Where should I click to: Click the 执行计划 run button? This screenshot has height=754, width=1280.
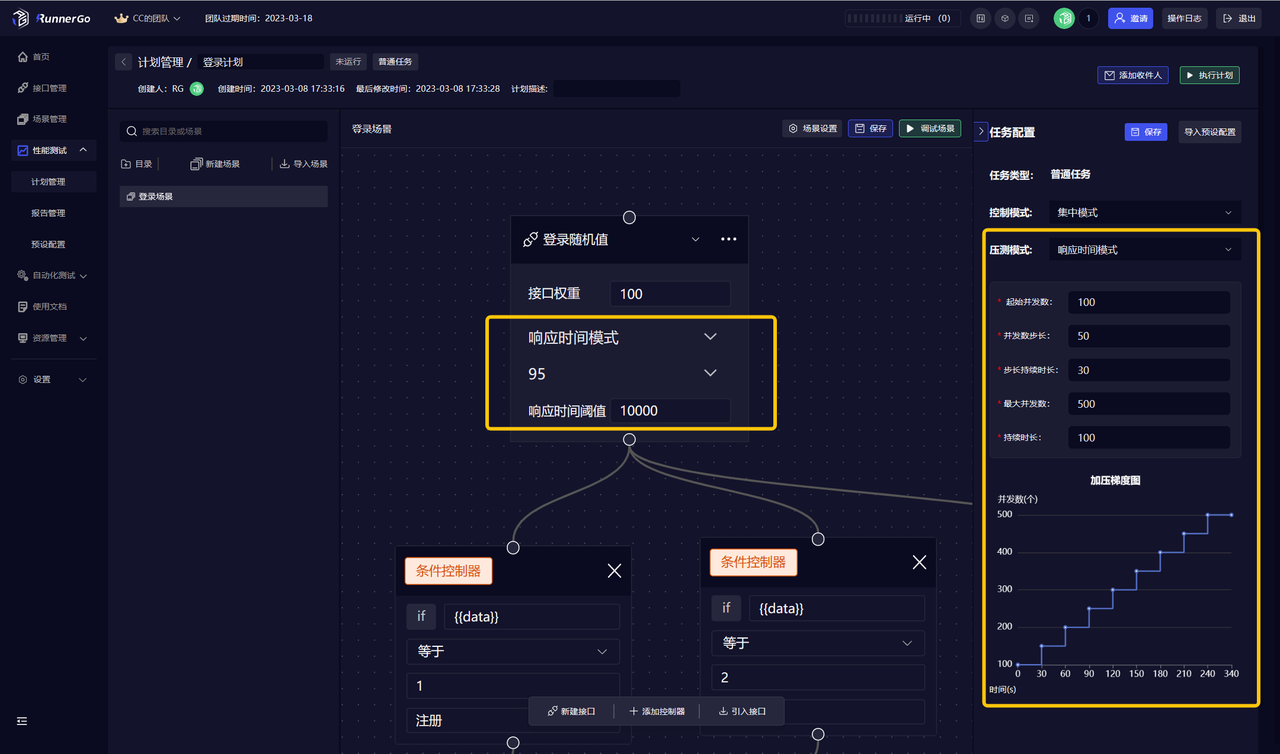1209,75
